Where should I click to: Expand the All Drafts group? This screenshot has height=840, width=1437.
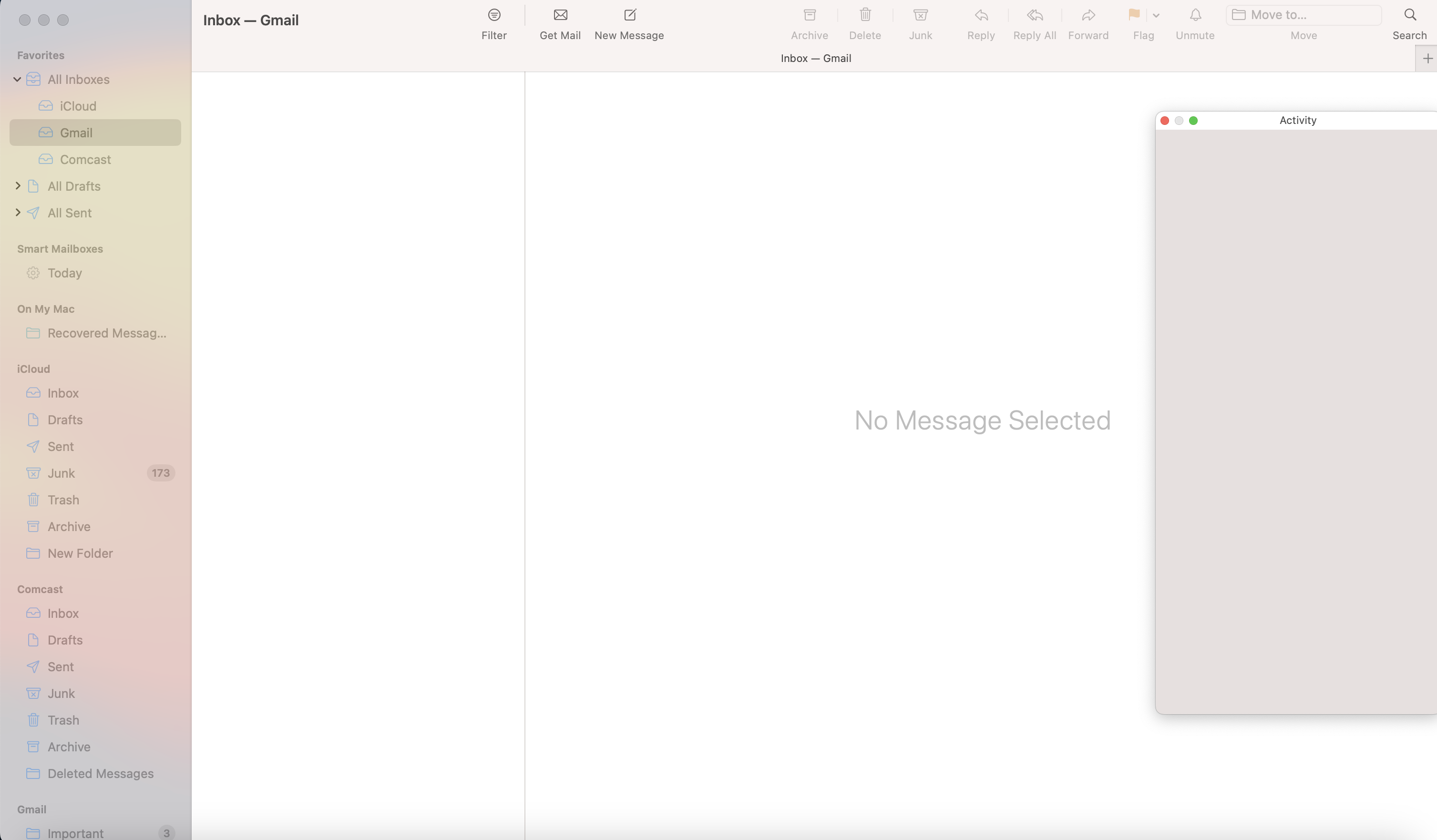[x=18, y=186]
